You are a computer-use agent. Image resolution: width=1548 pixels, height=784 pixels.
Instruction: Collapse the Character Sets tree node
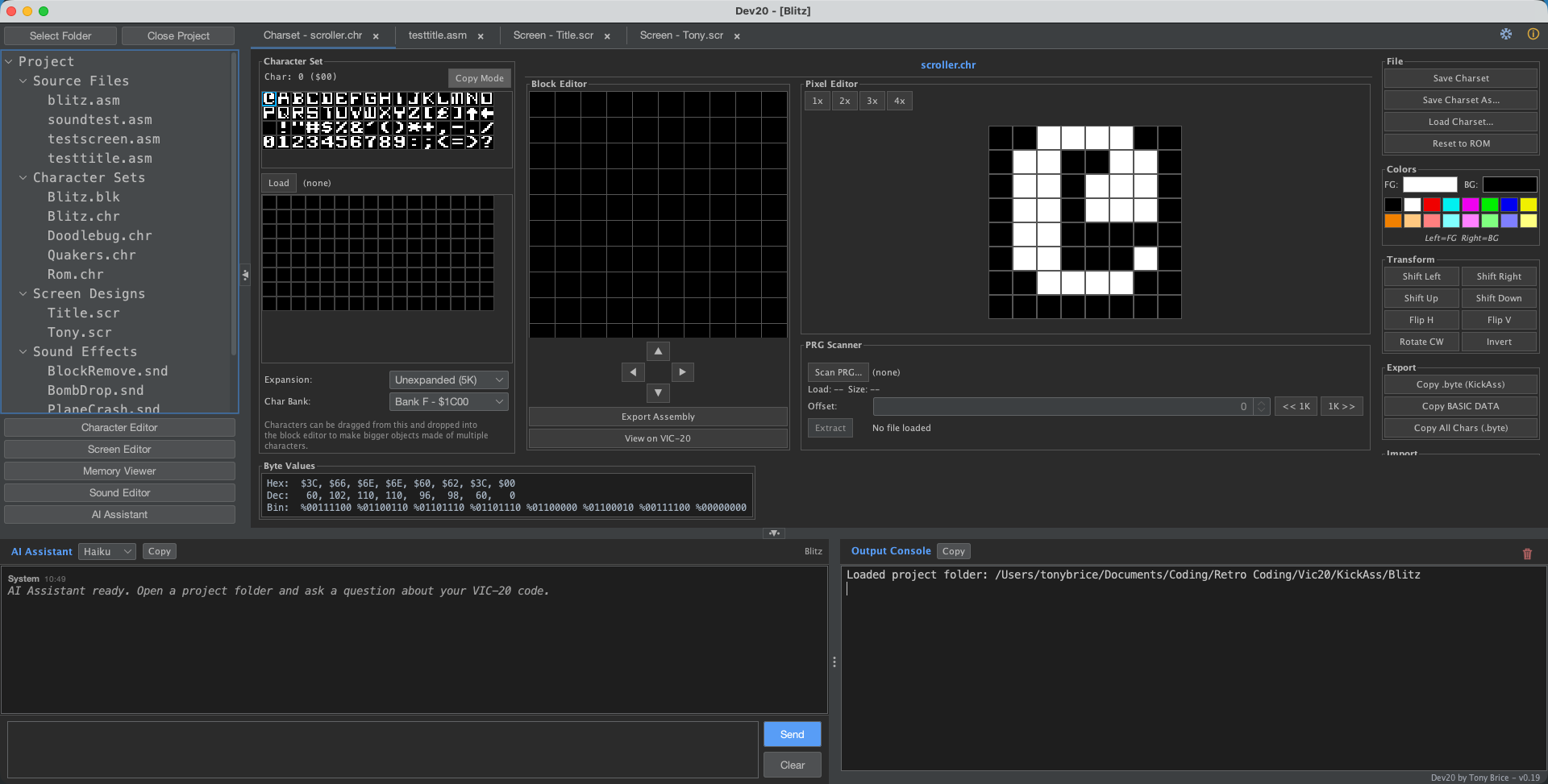tap(23, 177)
